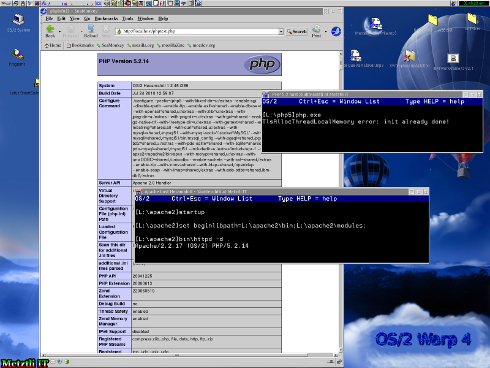Open the Go menu in SeaMonkey
The width and height of the screenshot is (490, 368).
(87, 19)
